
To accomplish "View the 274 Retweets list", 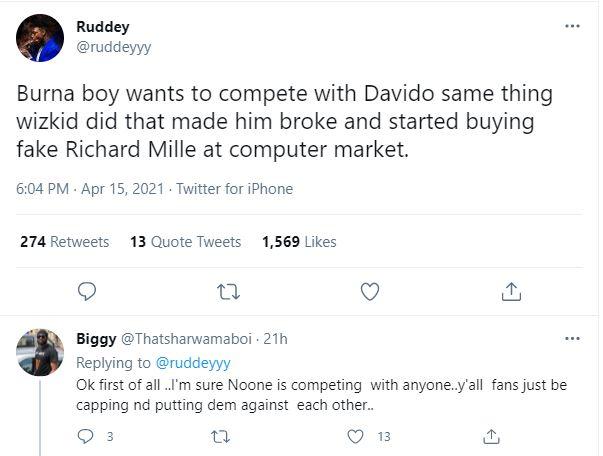I will [64, 242].
